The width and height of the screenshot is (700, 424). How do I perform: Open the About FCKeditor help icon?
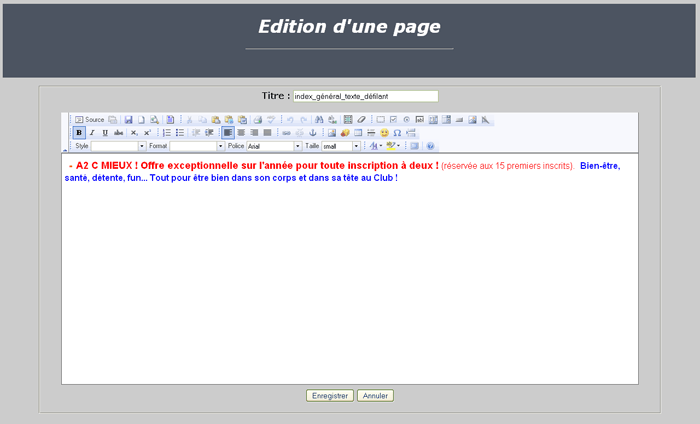tap(430, 146)
